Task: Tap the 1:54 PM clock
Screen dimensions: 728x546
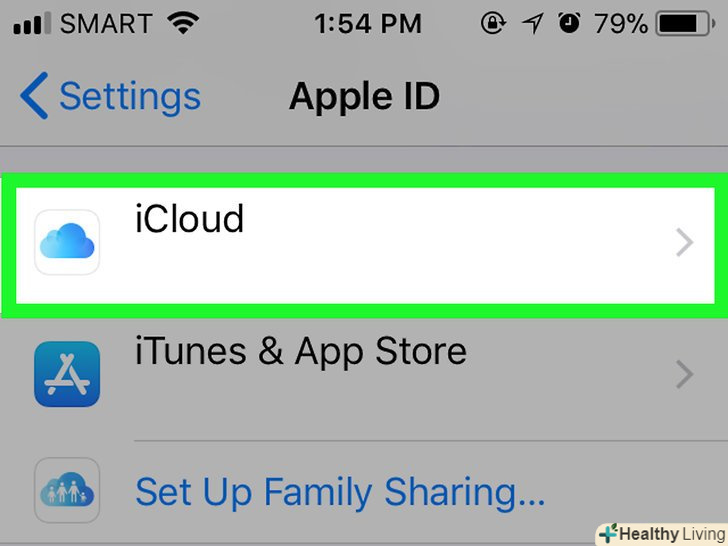Action: pos(368,23)
